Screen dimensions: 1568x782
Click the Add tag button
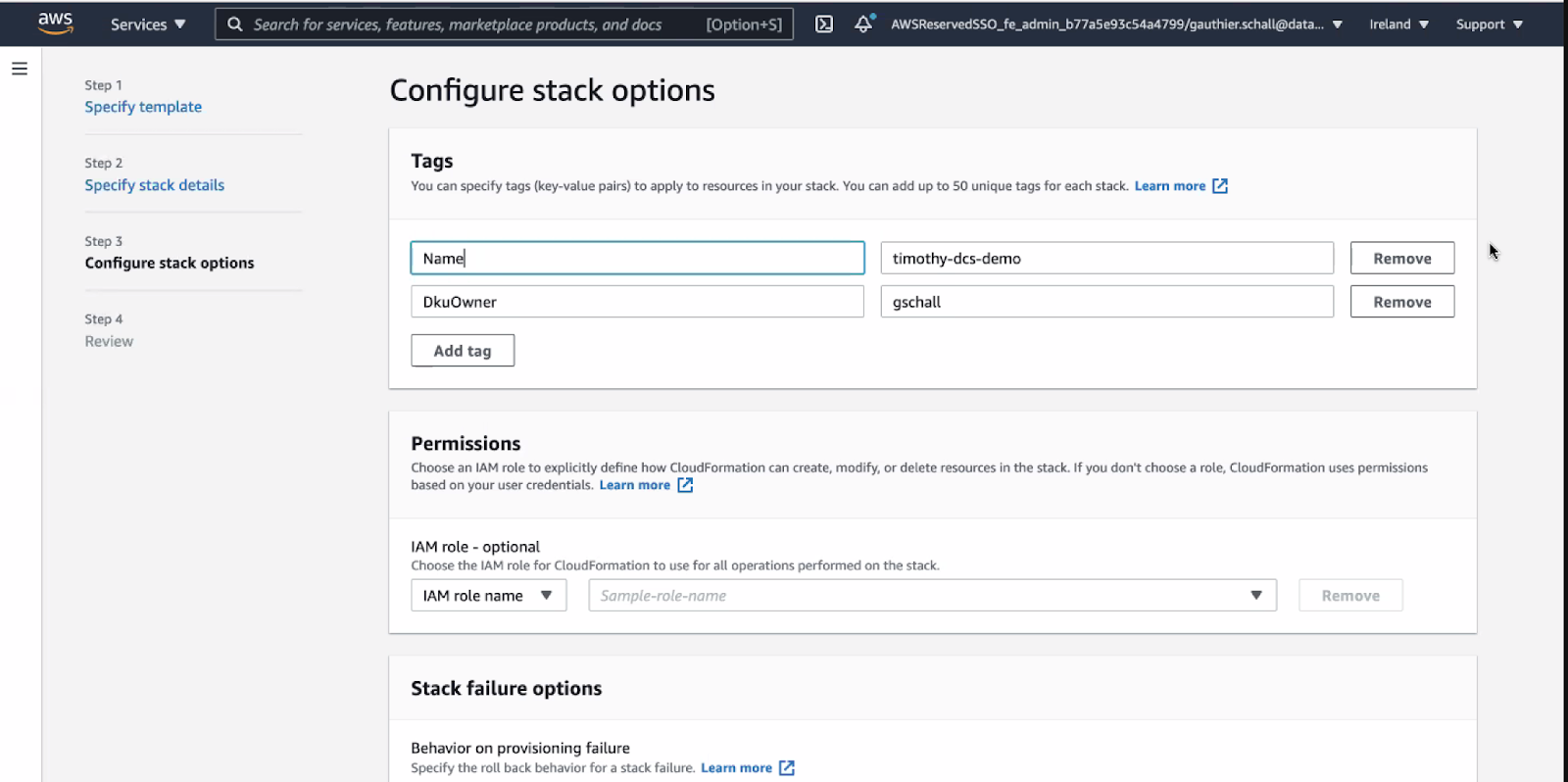[x=463, y=351]
